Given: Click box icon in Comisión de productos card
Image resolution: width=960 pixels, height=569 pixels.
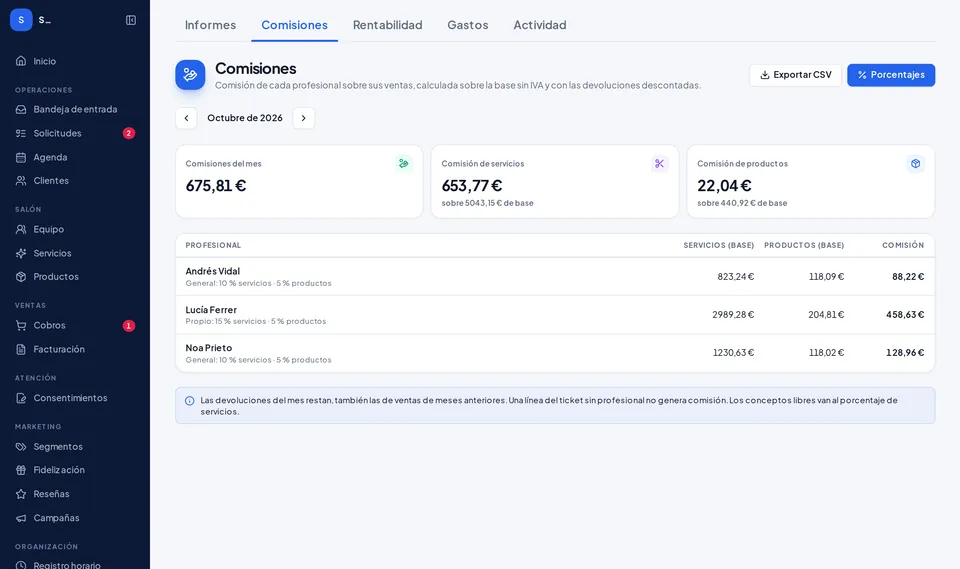Looking at the screenshot, I should (915, 164).
